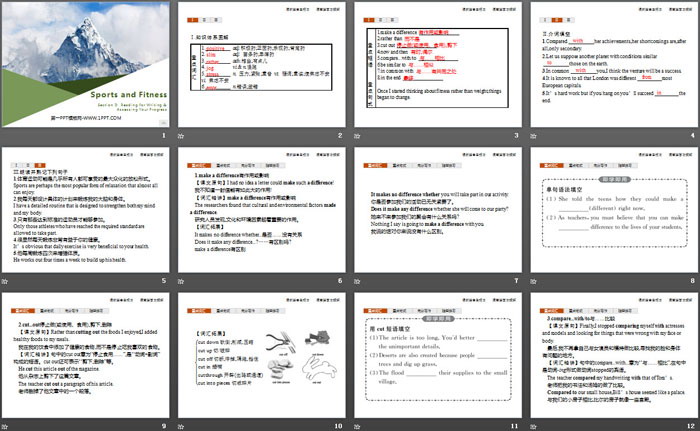Click the transition star icon under slide 8

click(x=531, y=283)
